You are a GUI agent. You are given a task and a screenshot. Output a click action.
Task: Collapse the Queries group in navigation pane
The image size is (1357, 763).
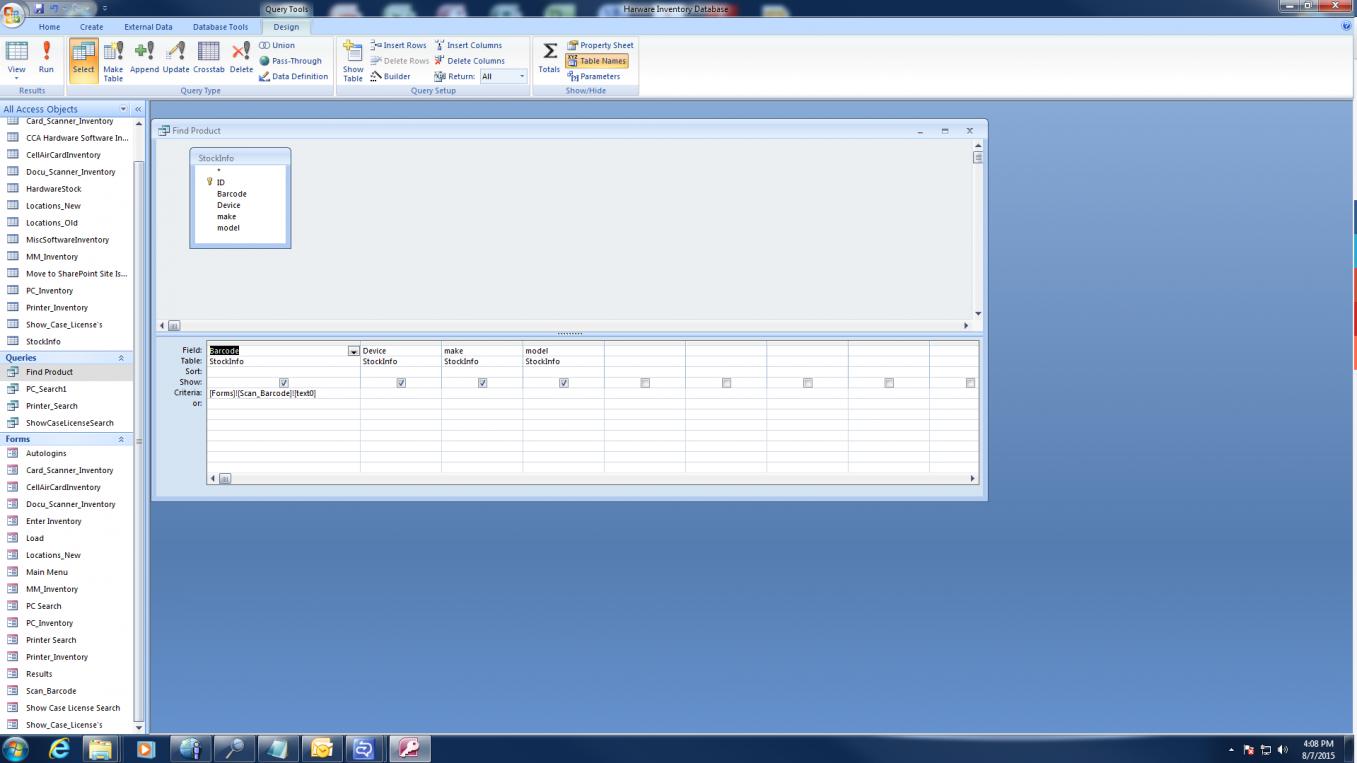(x=122, y=357)
